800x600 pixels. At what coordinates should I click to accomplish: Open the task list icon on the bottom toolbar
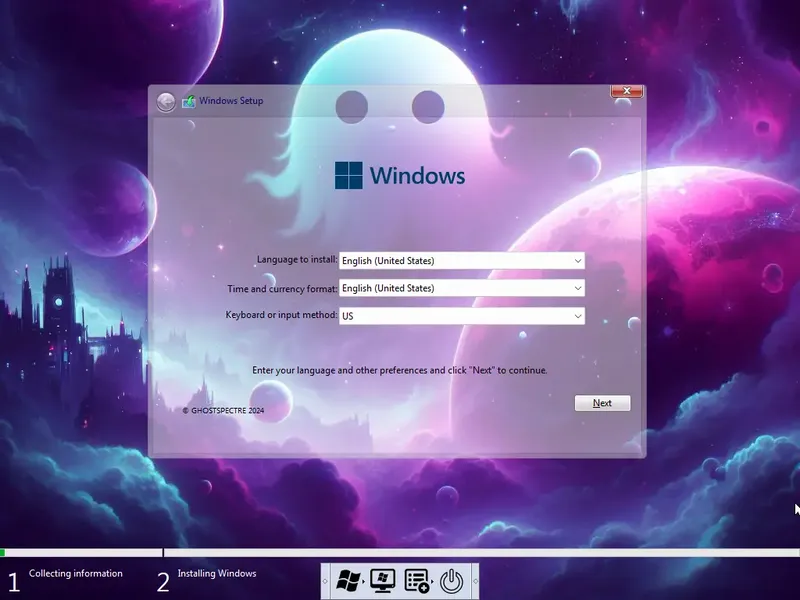click(415, 580)
